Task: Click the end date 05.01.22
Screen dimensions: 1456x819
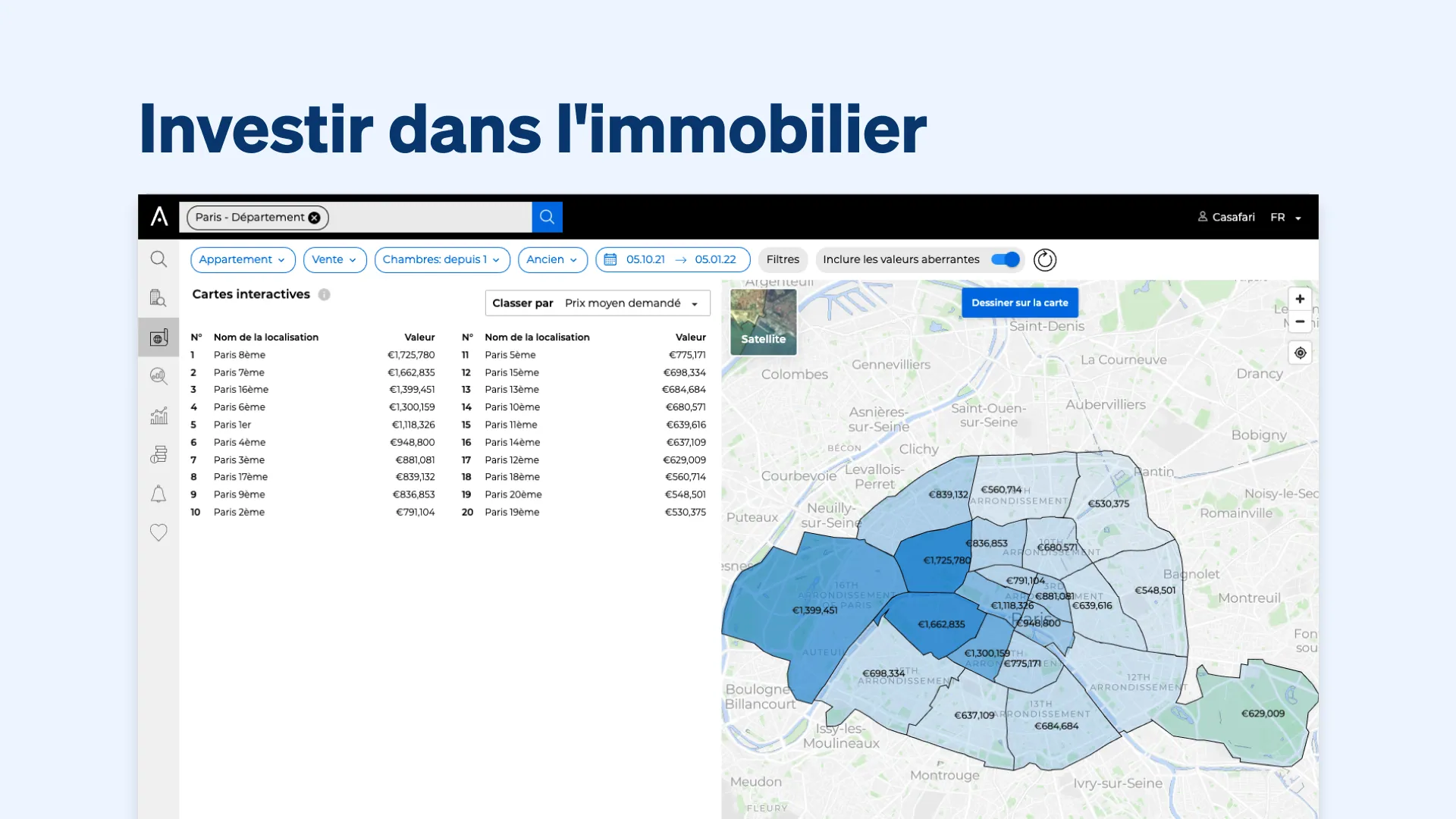Action: click(x=715, y=259)
